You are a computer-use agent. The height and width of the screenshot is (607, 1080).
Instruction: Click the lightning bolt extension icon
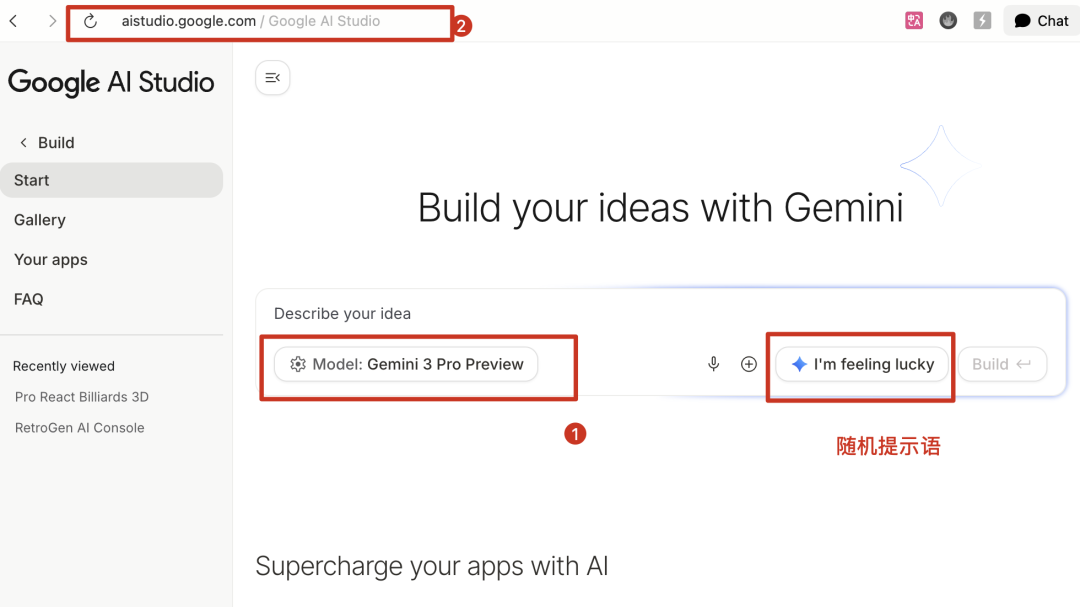point(982,21)
